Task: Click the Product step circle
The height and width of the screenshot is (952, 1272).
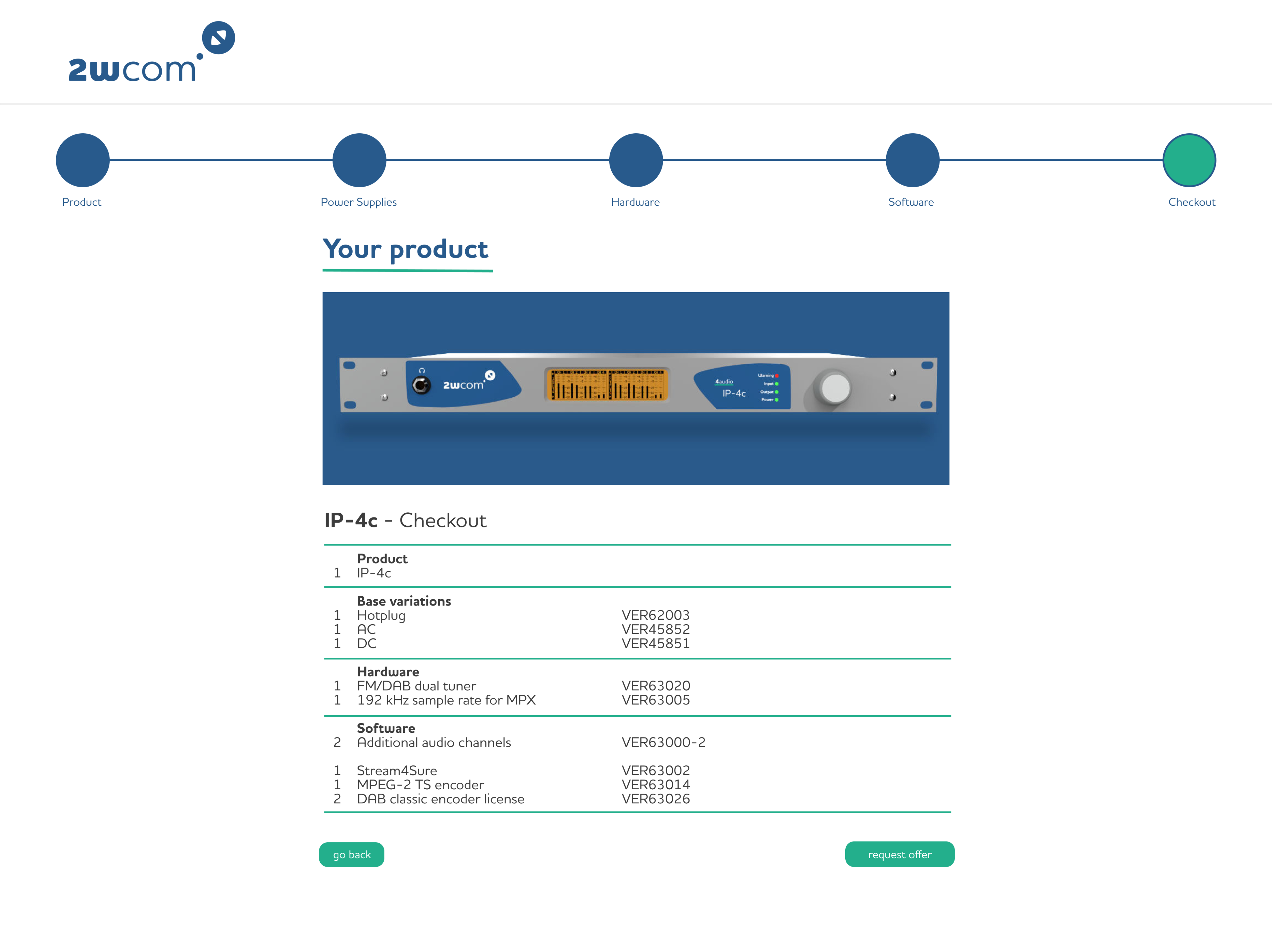Action: [x=83, y=160]
